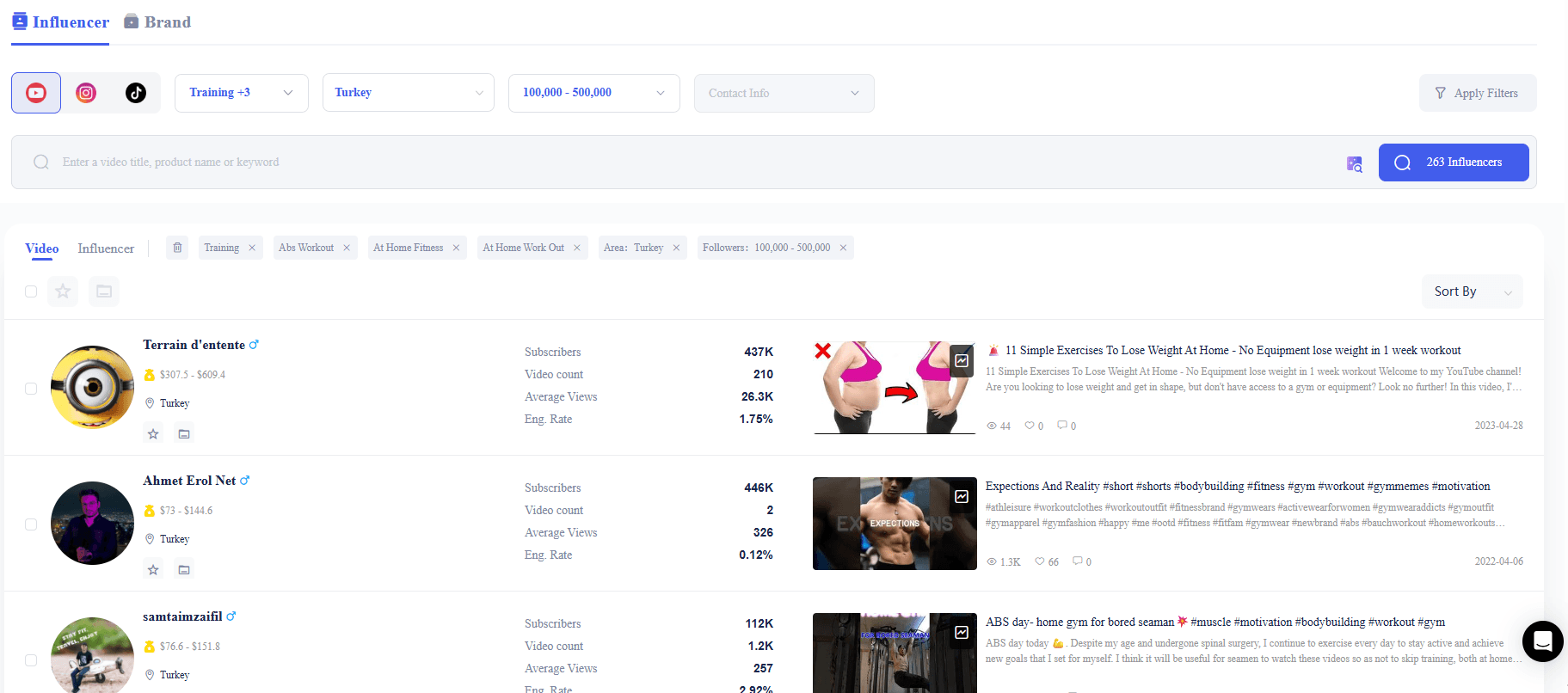Viewport: 1568px width, 693px height.
Task: Click the trash icon to clear filters
Action: [177, 248]
